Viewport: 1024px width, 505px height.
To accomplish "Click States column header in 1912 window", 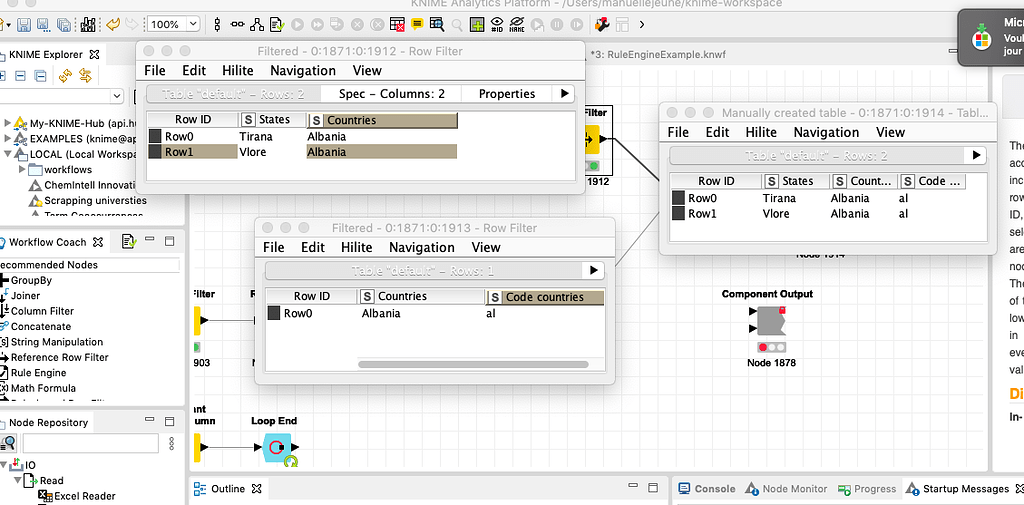I will (x=273, y=120).
